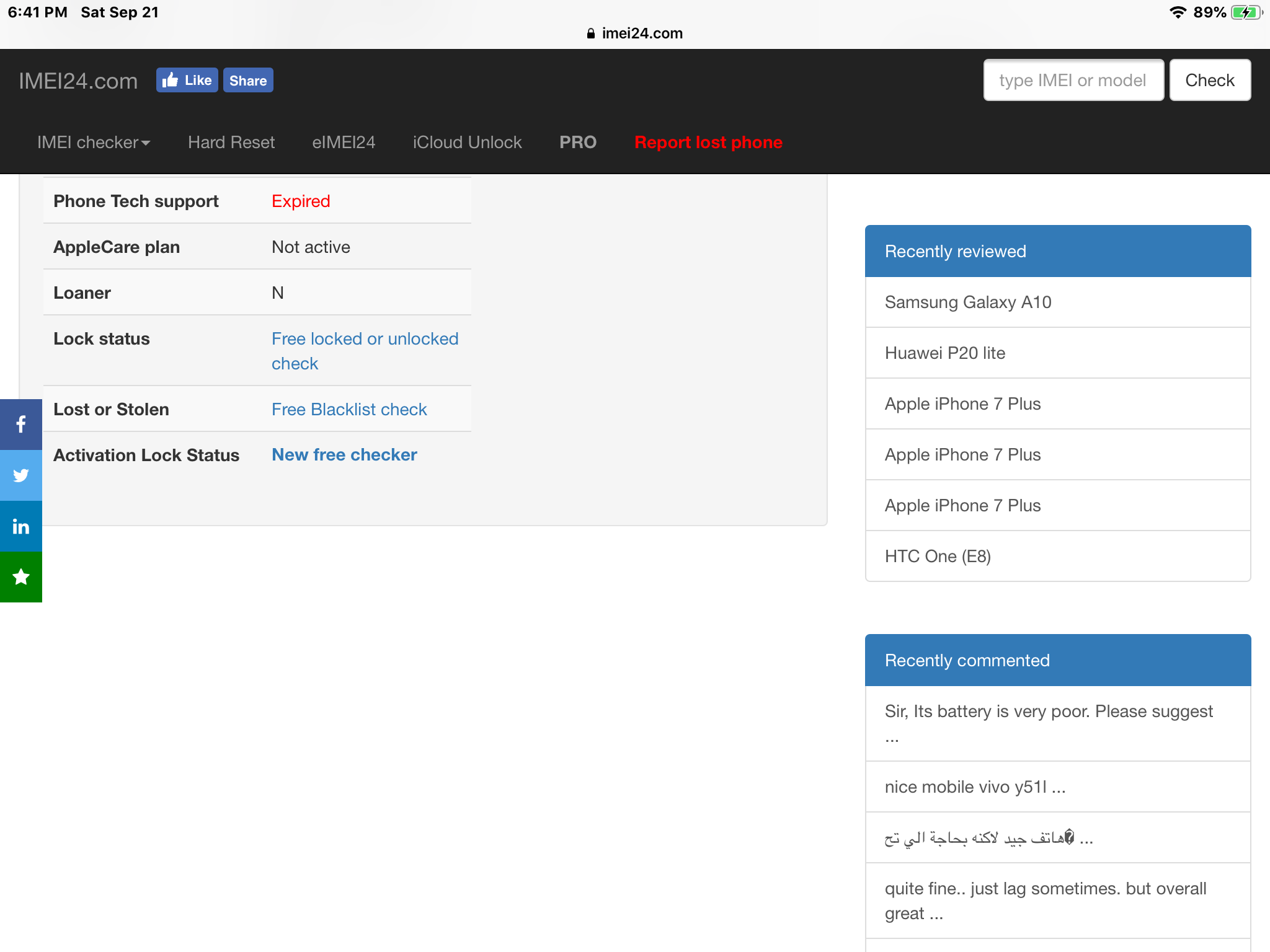Image resolution: width=1270 pixels, height=952 pixels.
Task: Select Samsung Galaxy A10 in Recently reviewed
Action: pos(967,302)
